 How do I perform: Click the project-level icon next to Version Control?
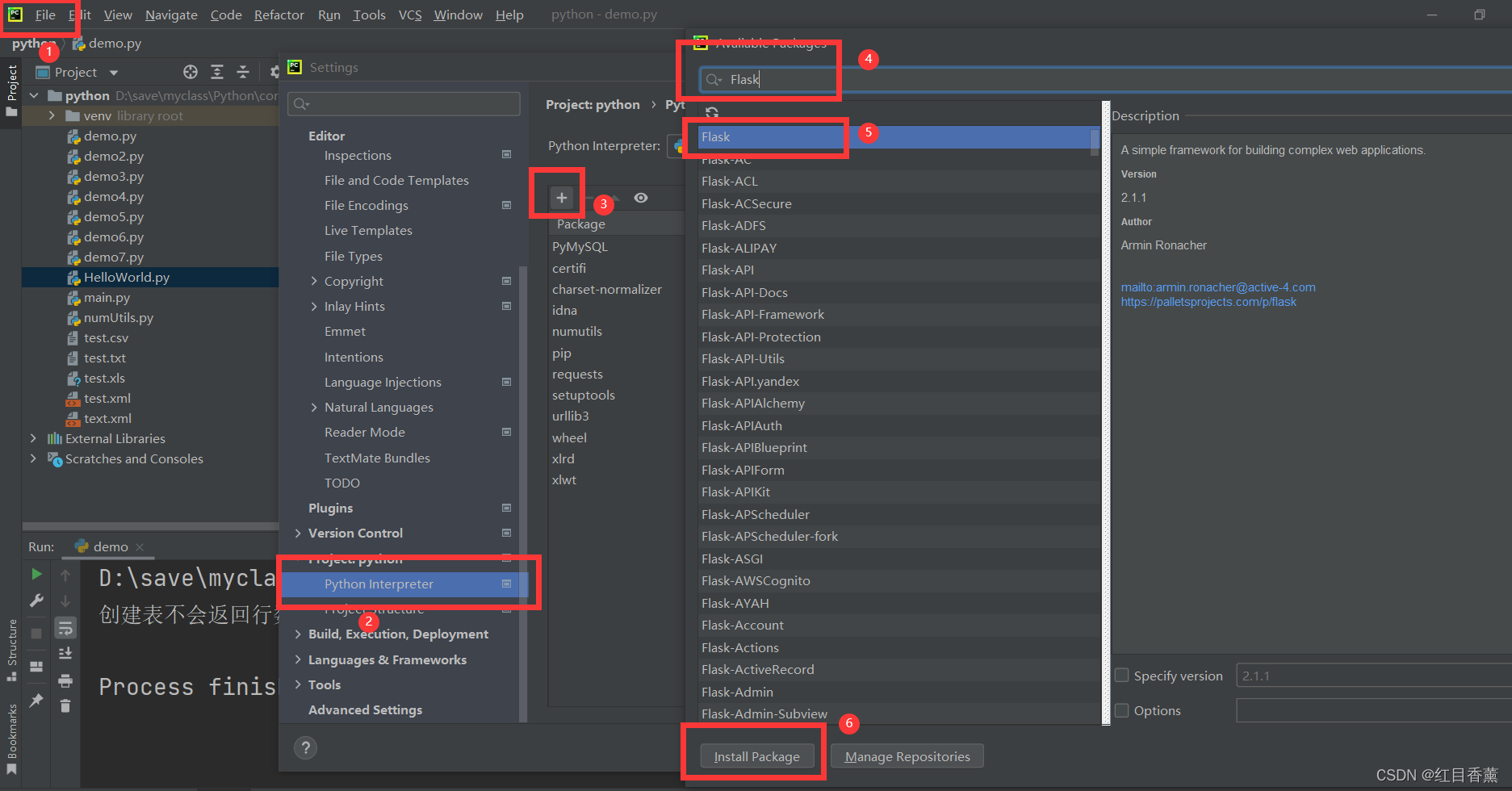[506, 533]
